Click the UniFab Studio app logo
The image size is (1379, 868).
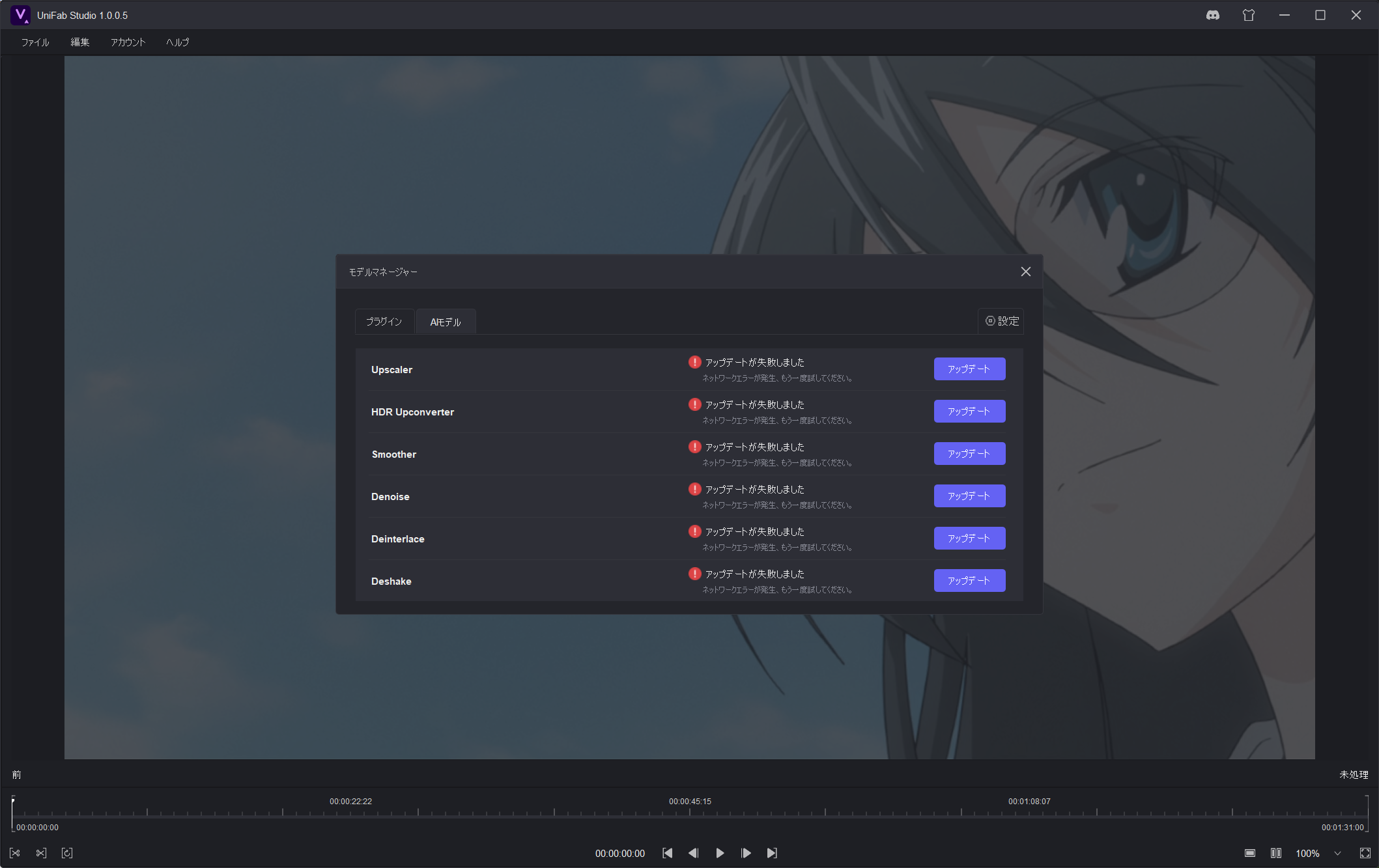pyautogui.click(x=20, y=15)
